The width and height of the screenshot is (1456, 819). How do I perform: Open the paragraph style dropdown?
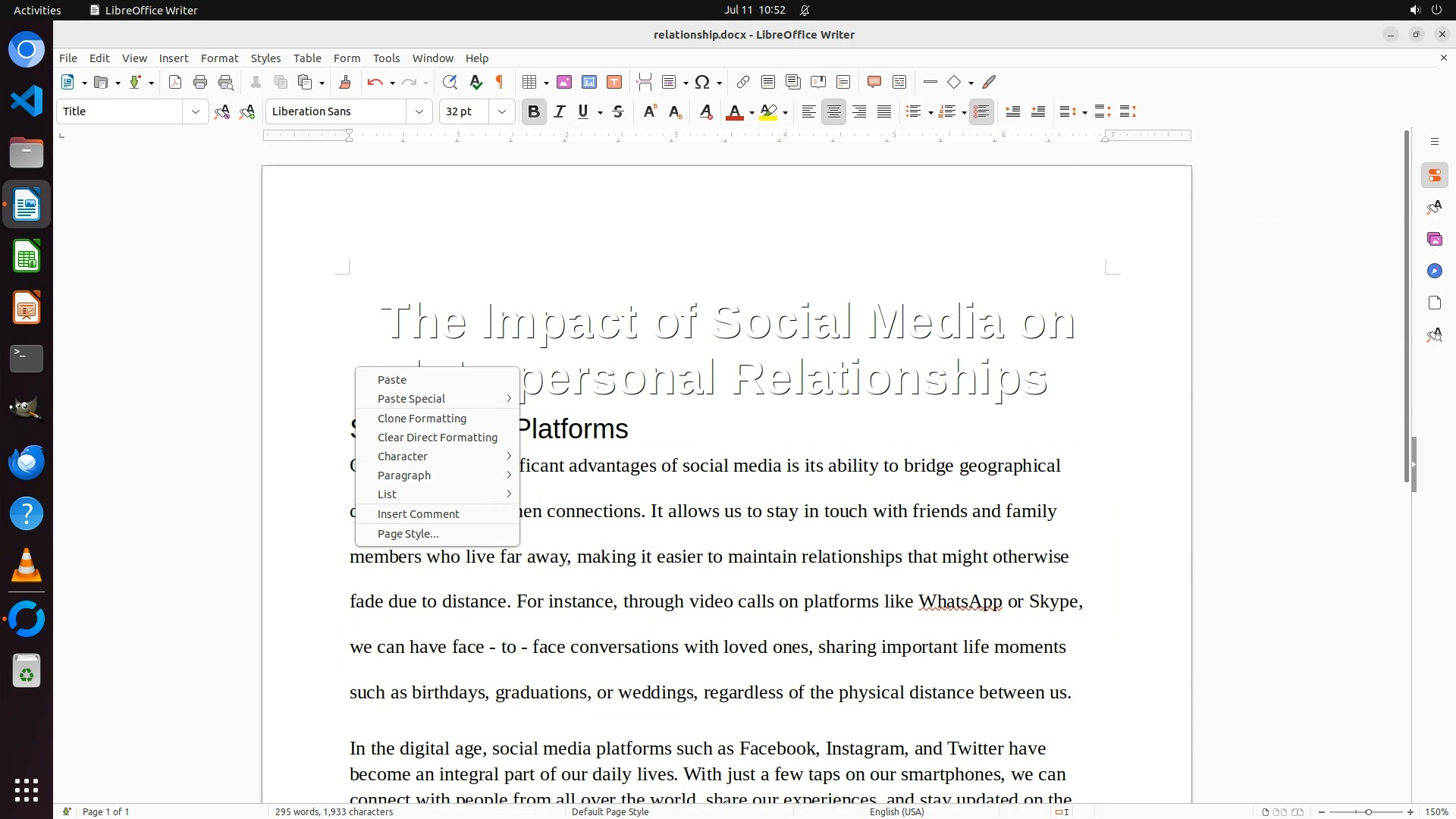195,112
